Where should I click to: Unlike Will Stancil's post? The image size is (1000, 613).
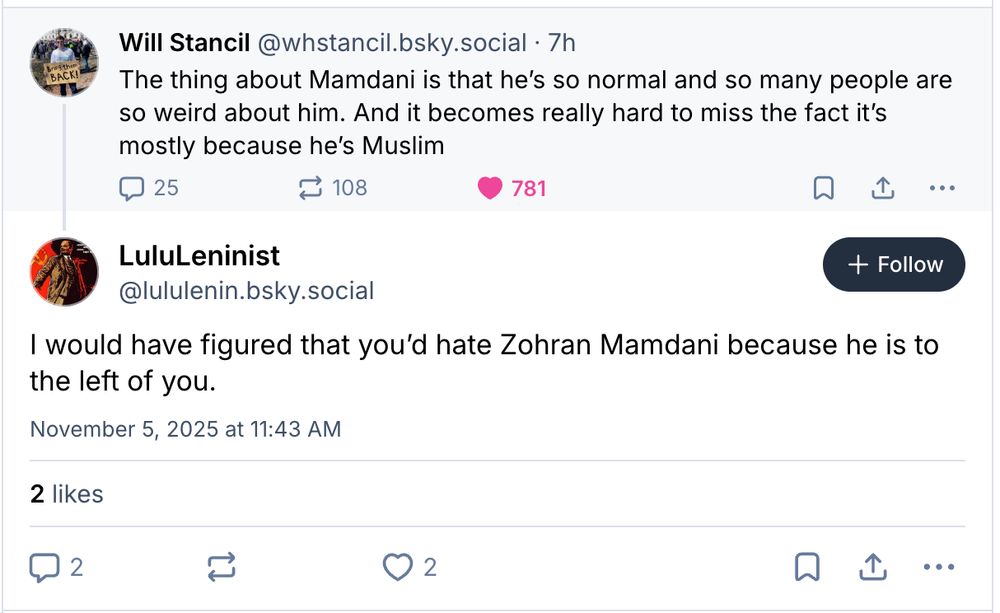pos(489,187)
